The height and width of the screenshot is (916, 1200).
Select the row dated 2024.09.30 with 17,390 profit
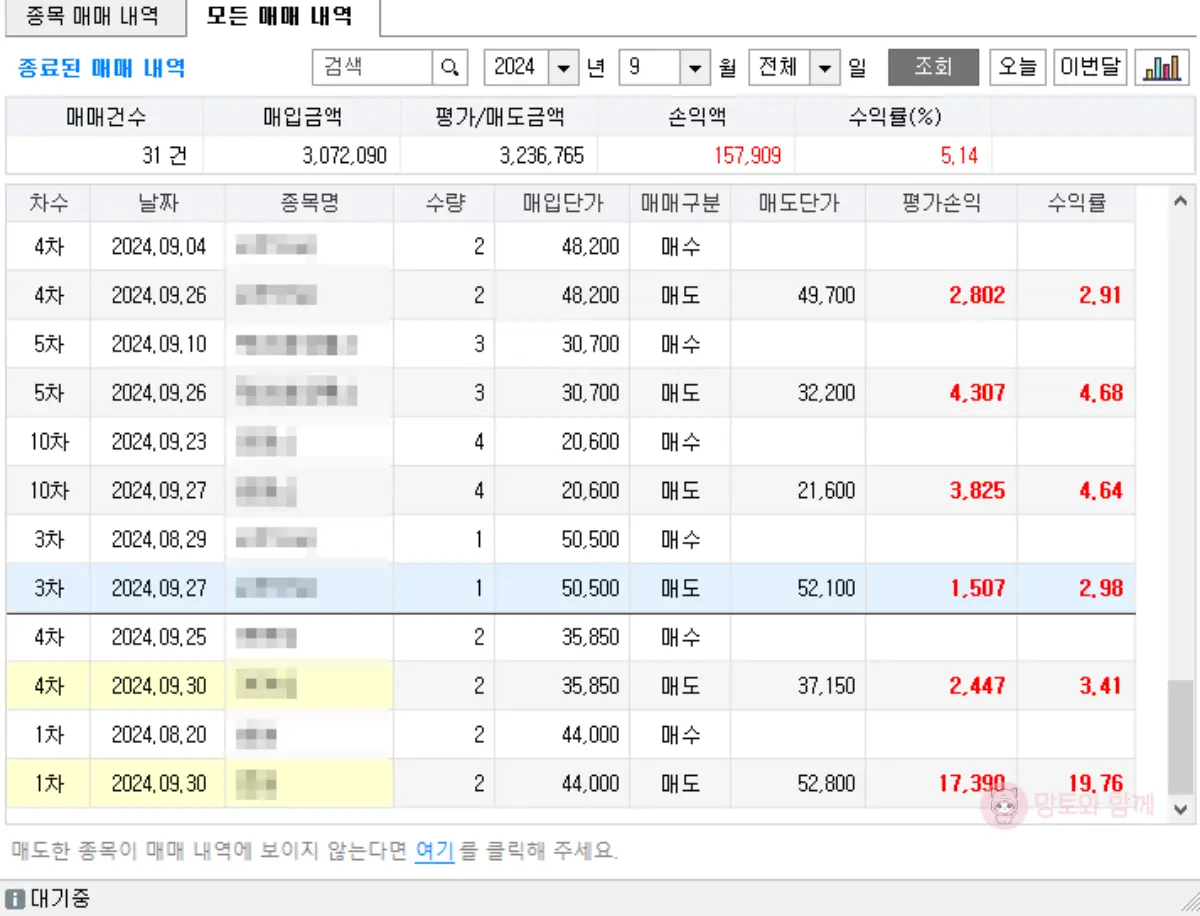pos(500,784)
